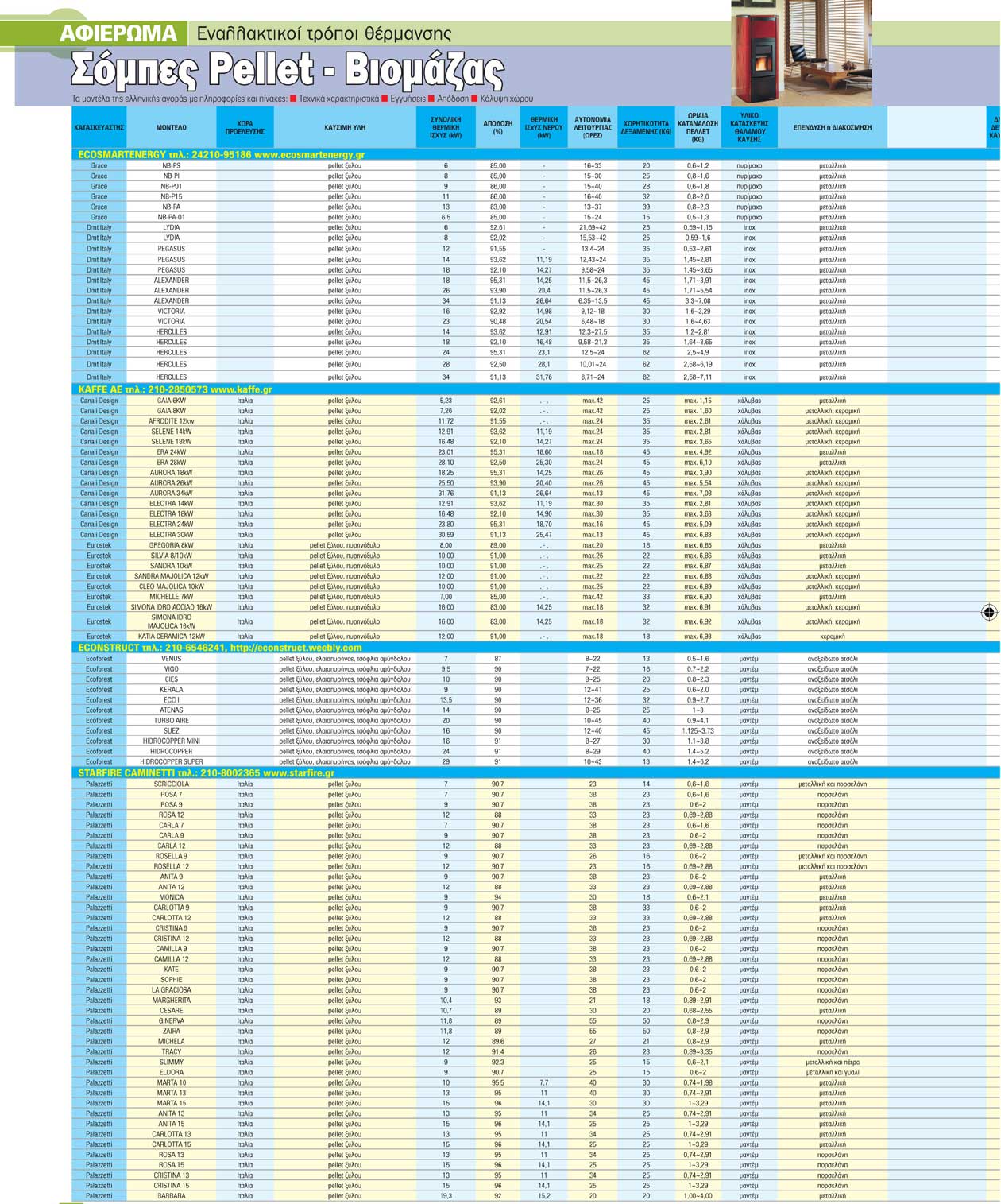Image resolution: width=1001 pixels, height=1204 pixels.
Task: Select model cell KERALA
Action: point(171,690)
